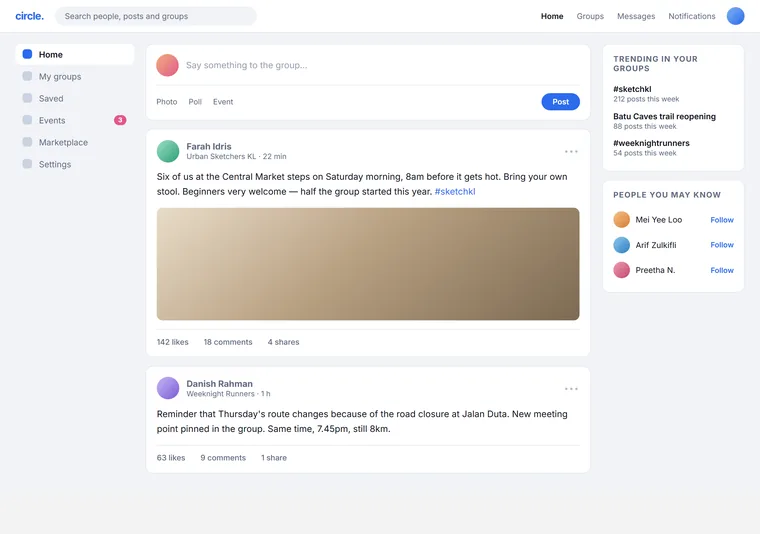Viewport: 760px width, 534px height.
Task: Click '212 posts this week' text
Action: (646, 99)
